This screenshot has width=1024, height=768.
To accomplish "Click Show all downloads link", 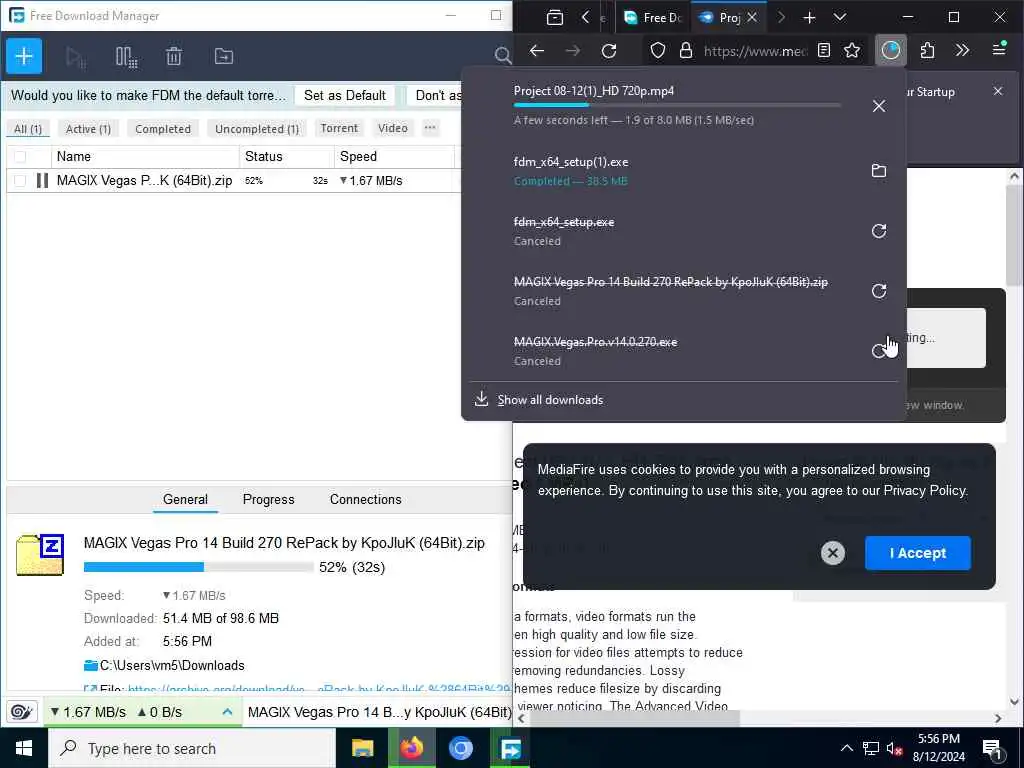I will click(x=550, y=400).
